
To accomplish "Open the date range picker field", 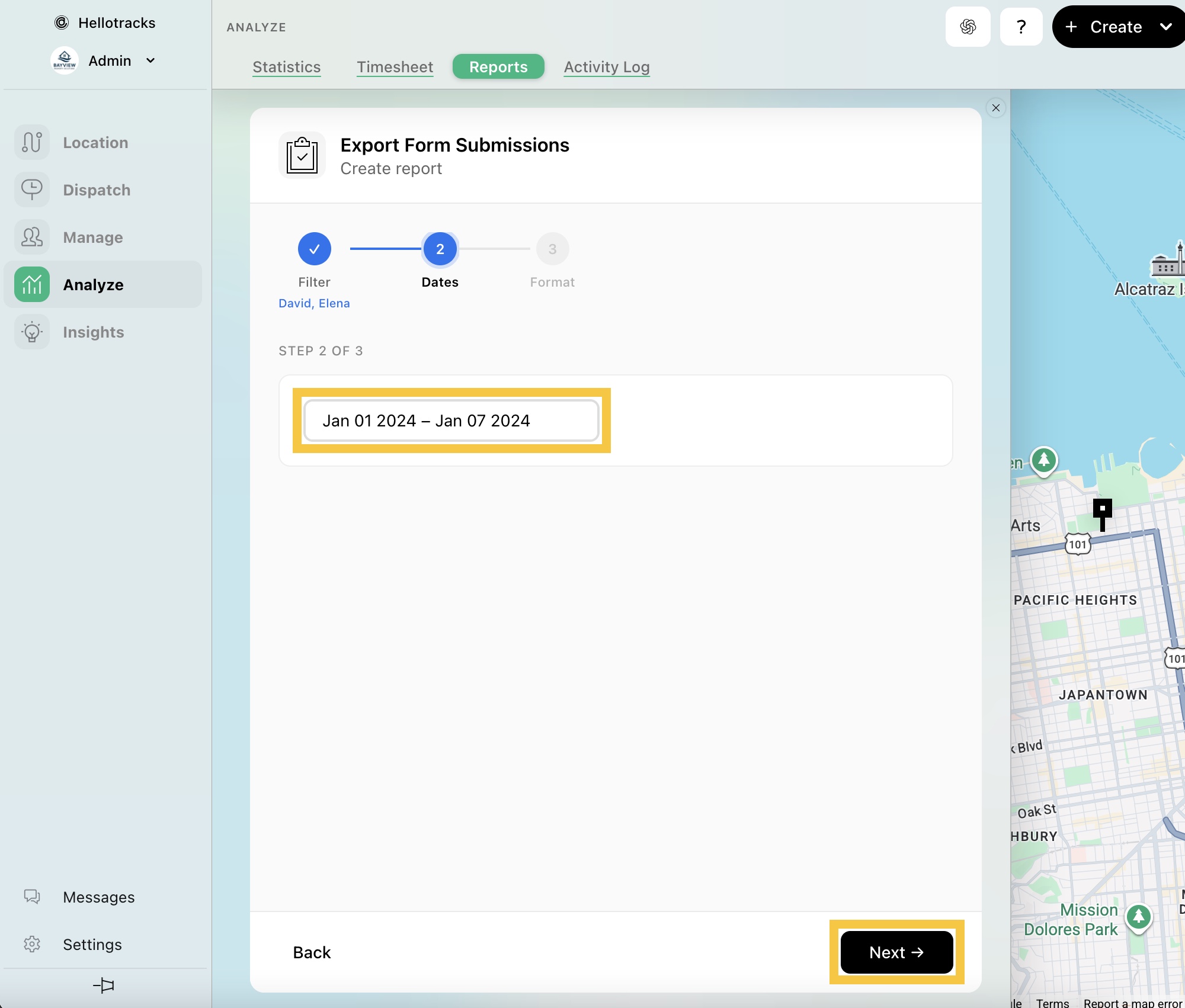I will click(x=451, y=420).
